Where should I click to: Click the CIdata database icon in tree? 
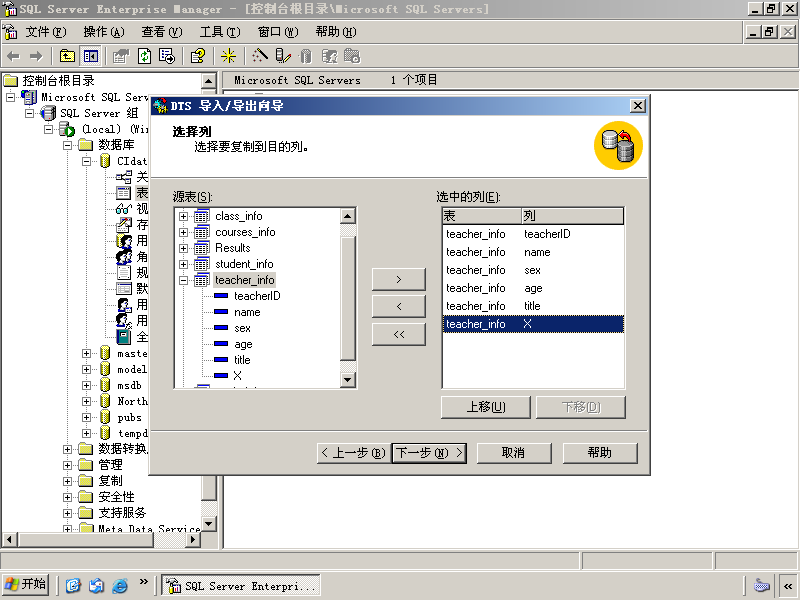105,161
